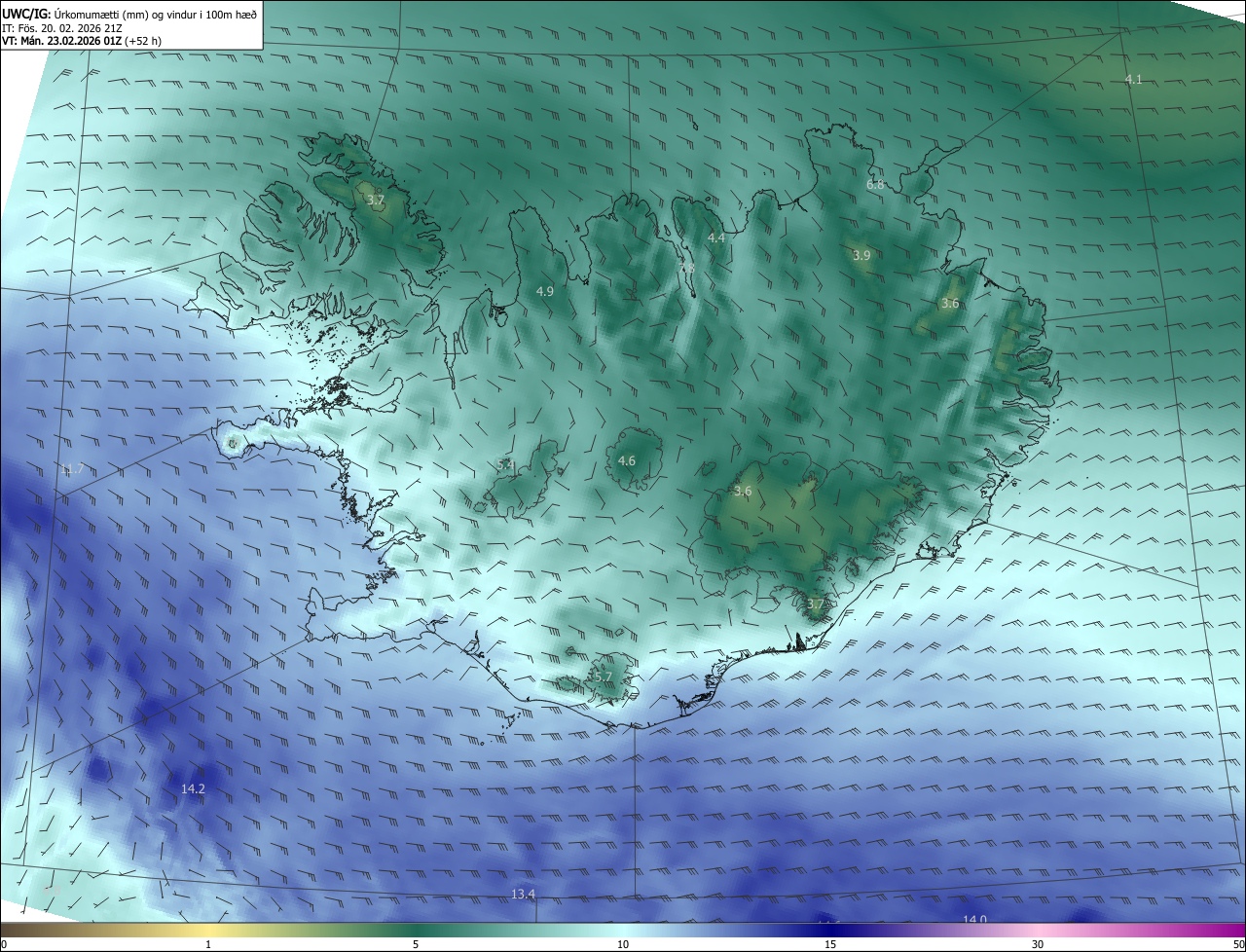Click the 14.0 value label
Image resolution: width=1246 pixels, height=952 pixels.
tap(974, 920)
